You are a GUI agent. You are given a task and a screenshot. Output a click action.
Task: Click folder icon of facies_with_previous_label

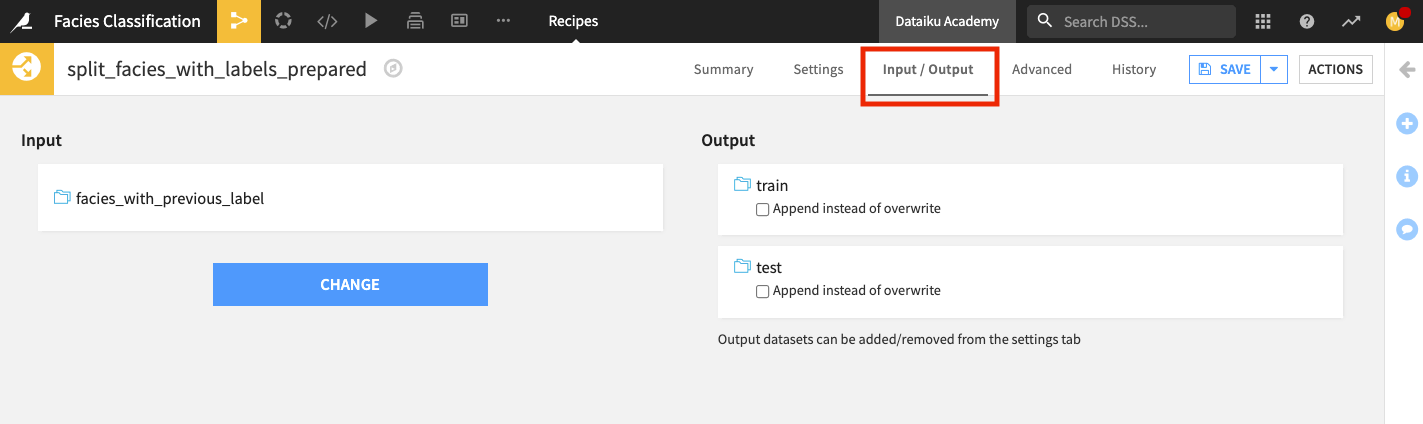point(62,198)
